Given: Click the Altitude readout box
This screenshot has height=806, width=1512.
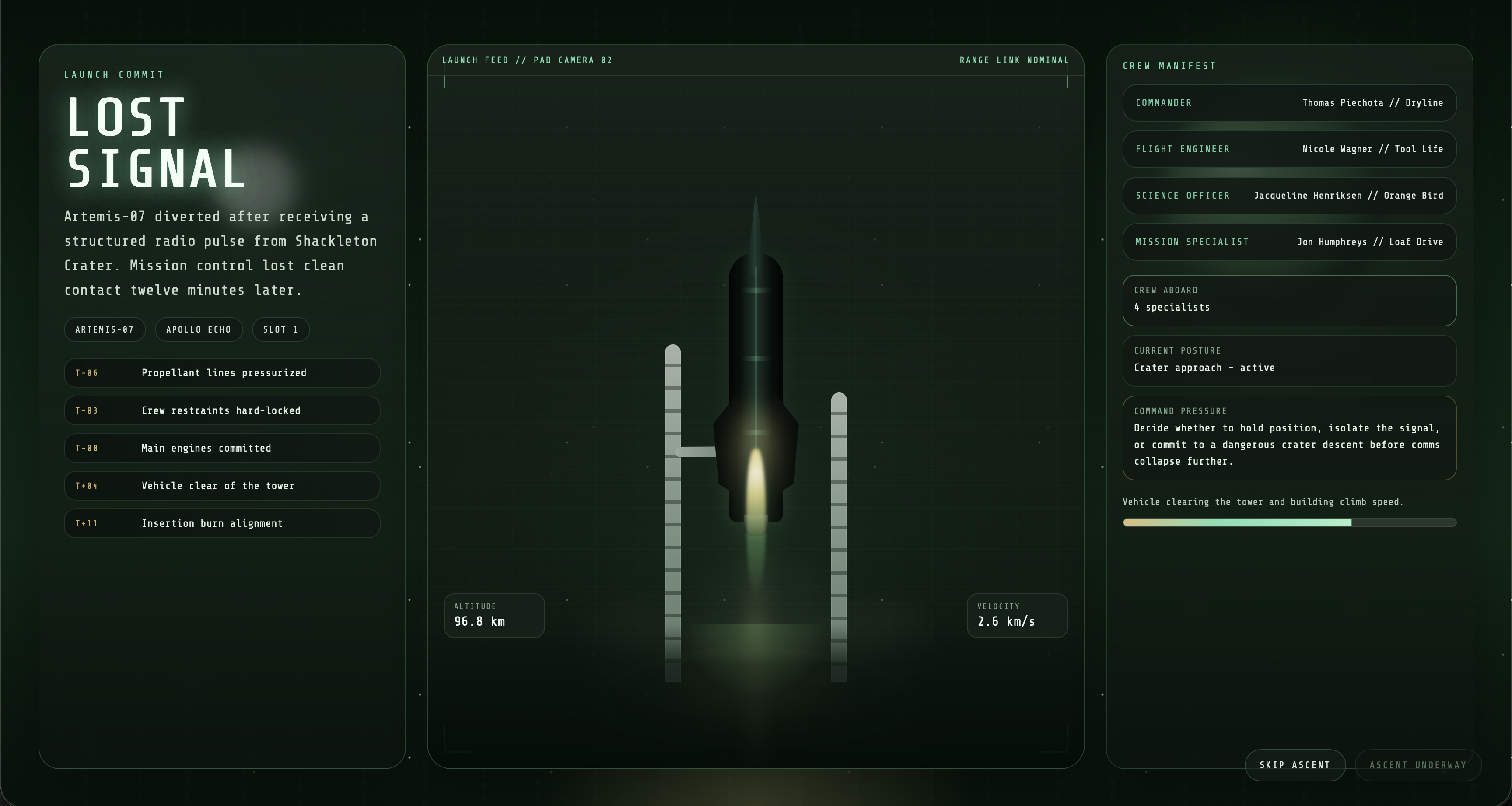Looking at the screenshot, I should [493, 615].
